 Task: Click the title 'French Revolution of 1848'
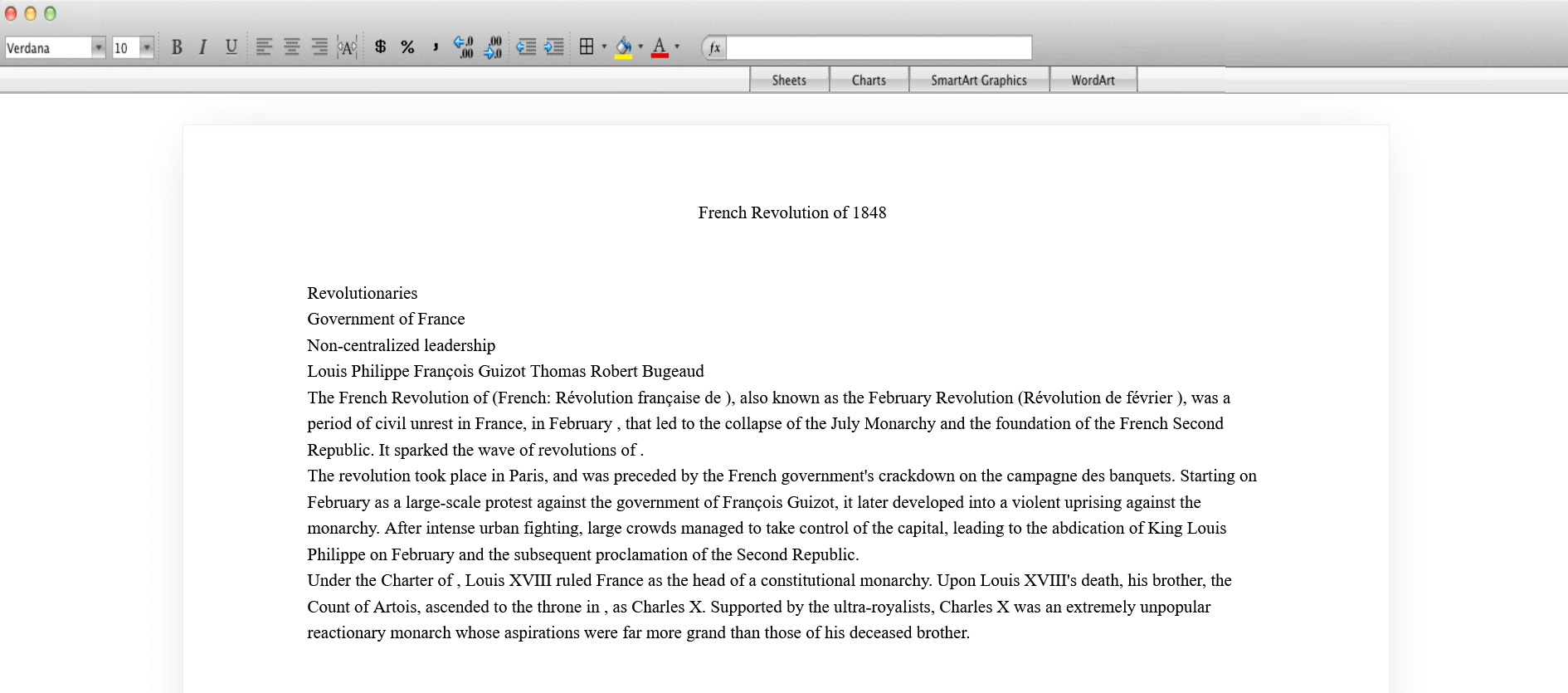pos(792,212)
